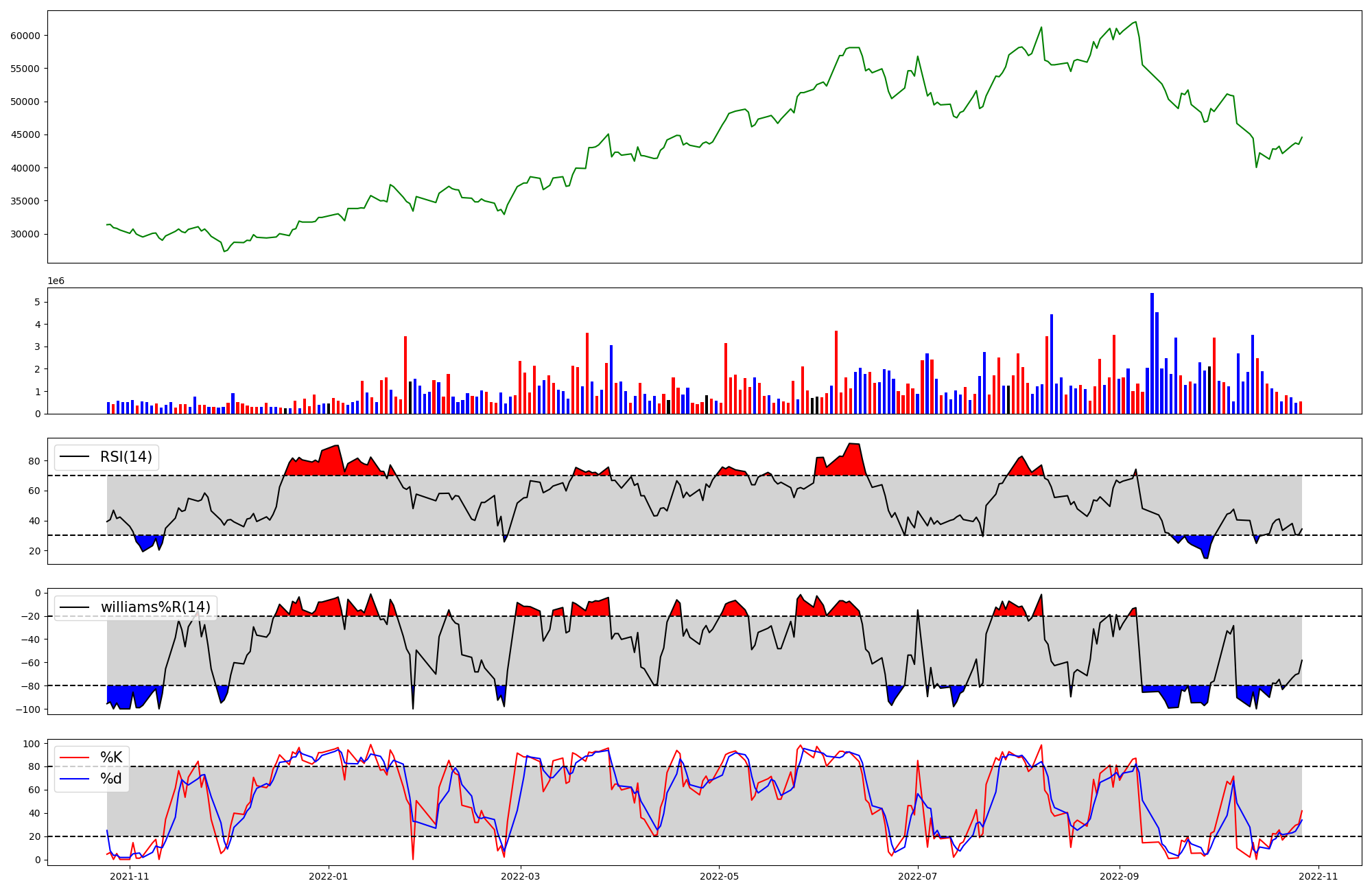Click the highest peak of green price line
1372x892 pixels.
coord(1135,22)
